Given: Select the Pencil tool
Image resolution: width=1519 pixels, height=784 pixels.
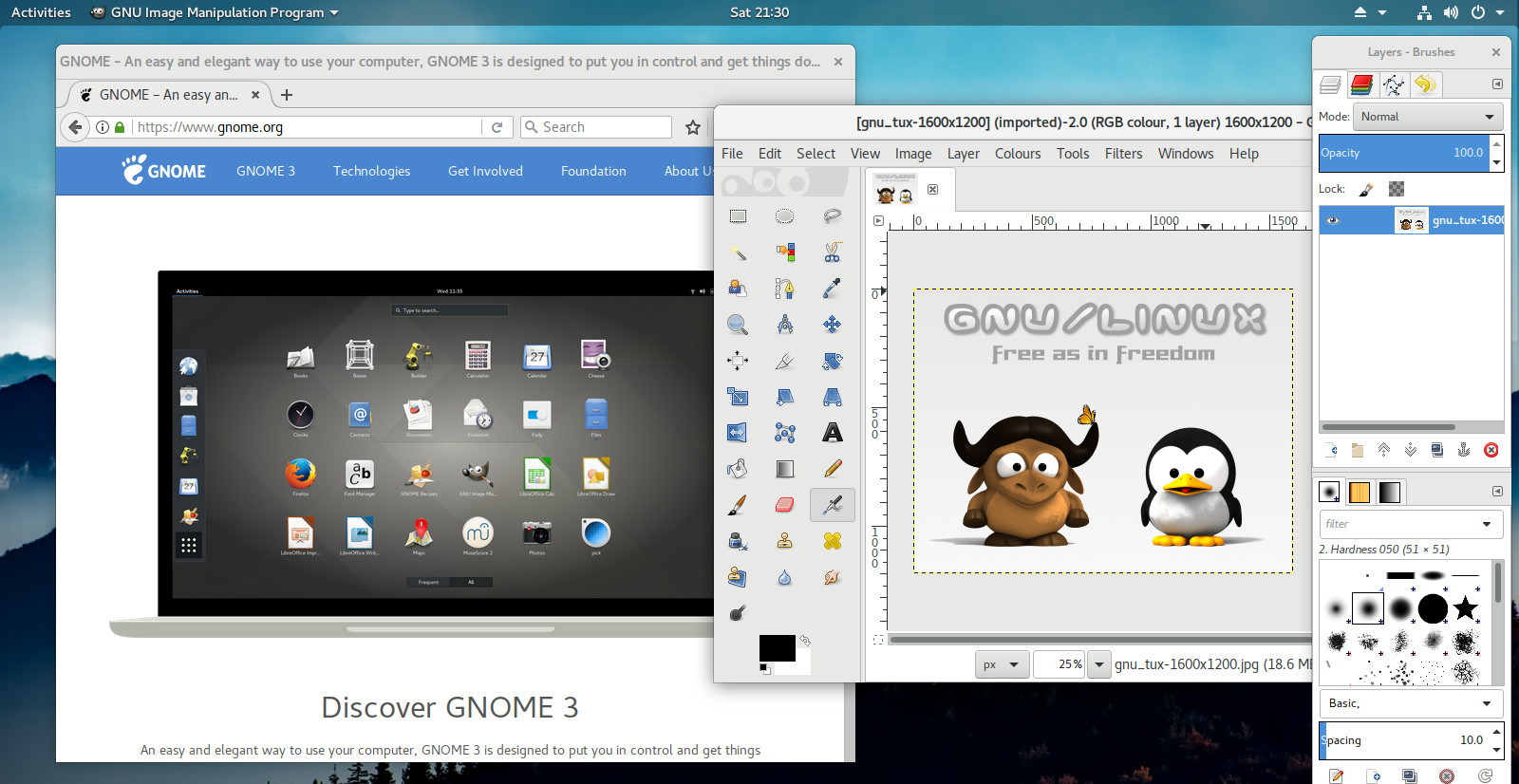Looking at the screenshot, I should click(832, 469).
